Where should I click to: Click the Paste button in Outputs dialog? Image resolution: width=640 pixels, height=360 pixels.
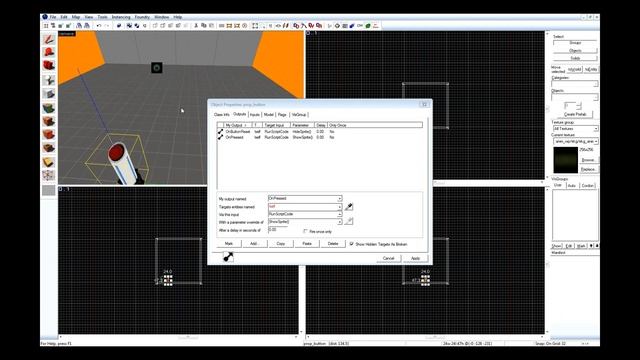click(x=307, y=244)
